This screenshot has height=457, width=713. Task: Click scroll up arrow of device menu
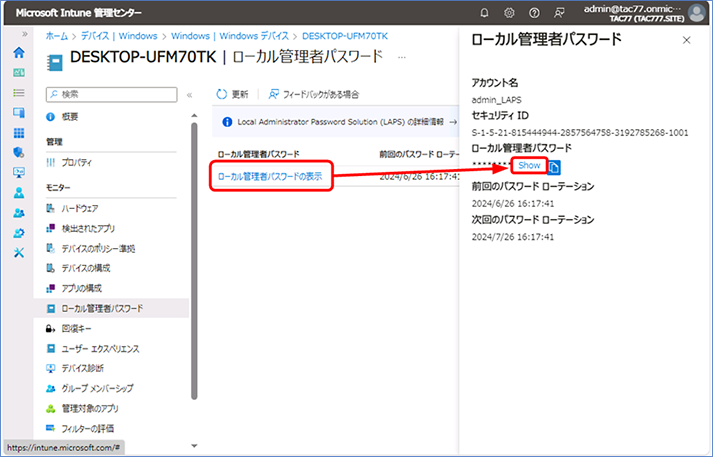click(x=194, y=116)
